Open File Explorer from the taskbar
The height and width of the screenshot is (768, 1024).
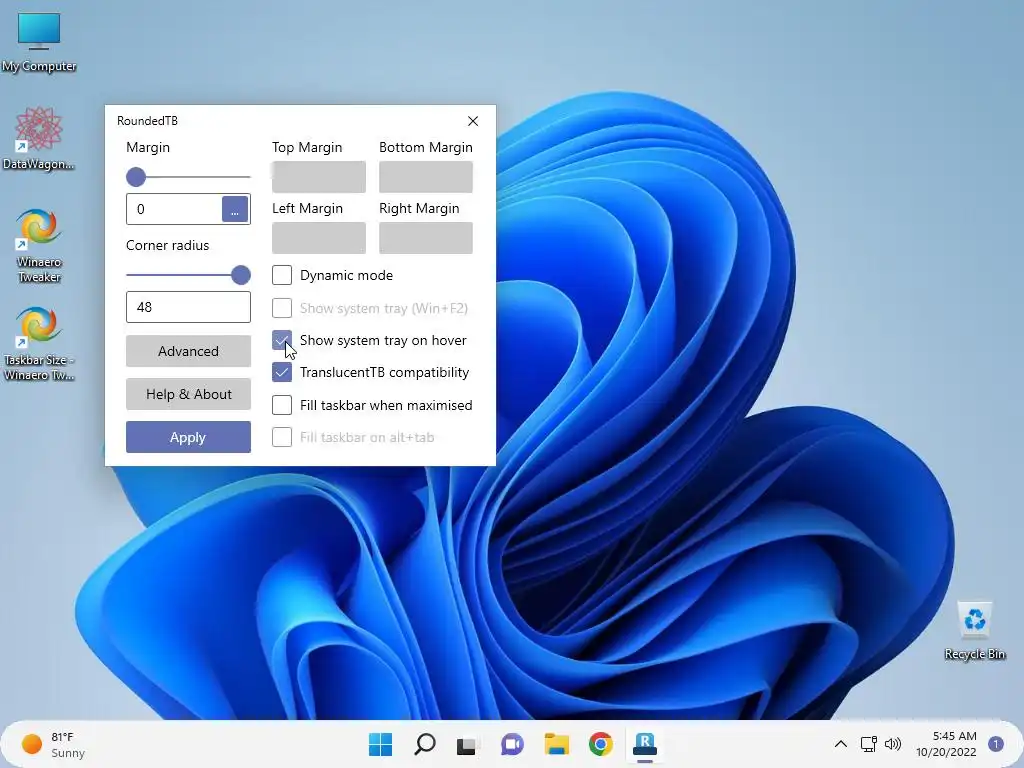click(556, 744)
